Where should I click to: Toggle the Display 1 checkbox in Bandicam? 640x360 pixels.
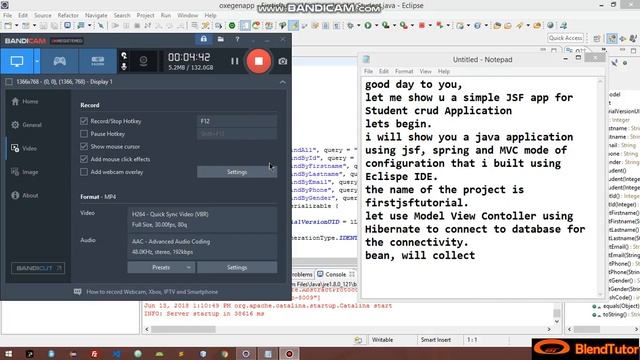point(9,82)
